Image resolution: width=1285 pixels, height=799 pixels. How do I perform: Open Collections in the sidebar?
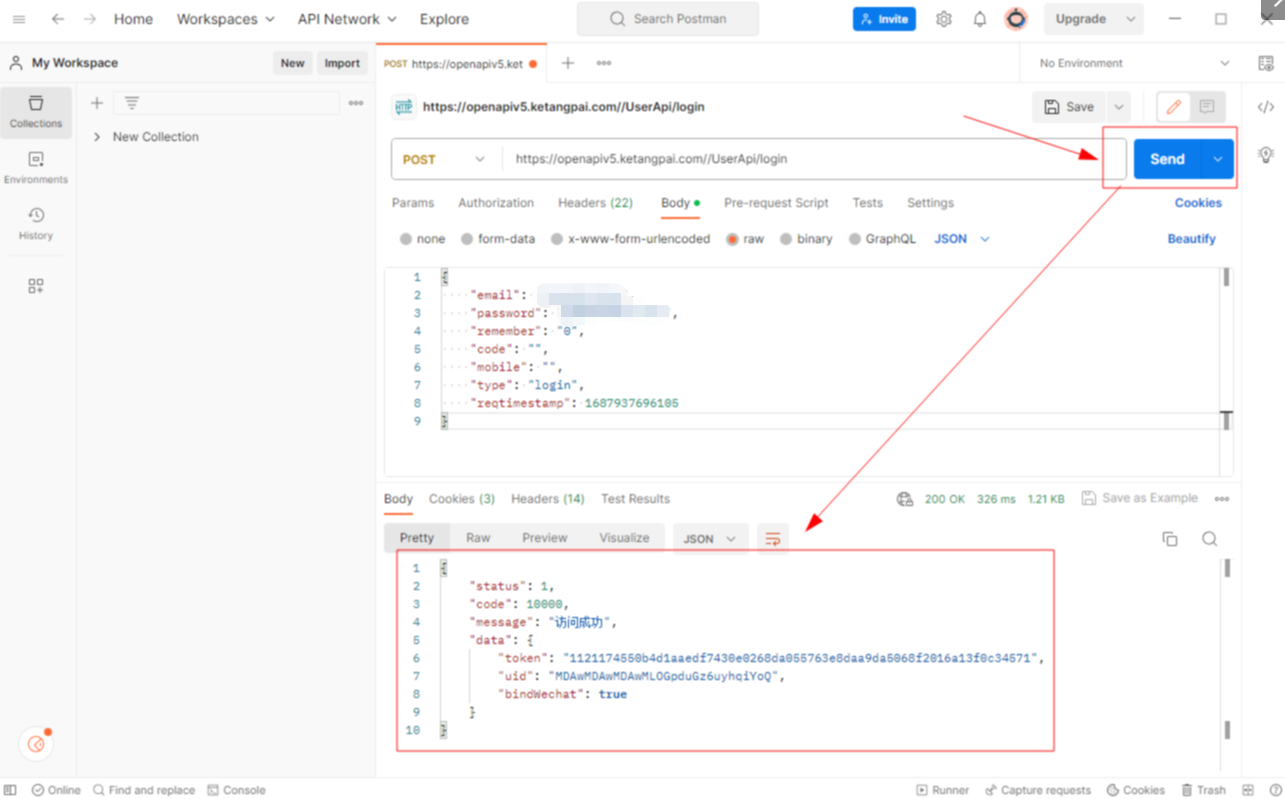coord(36,112)
